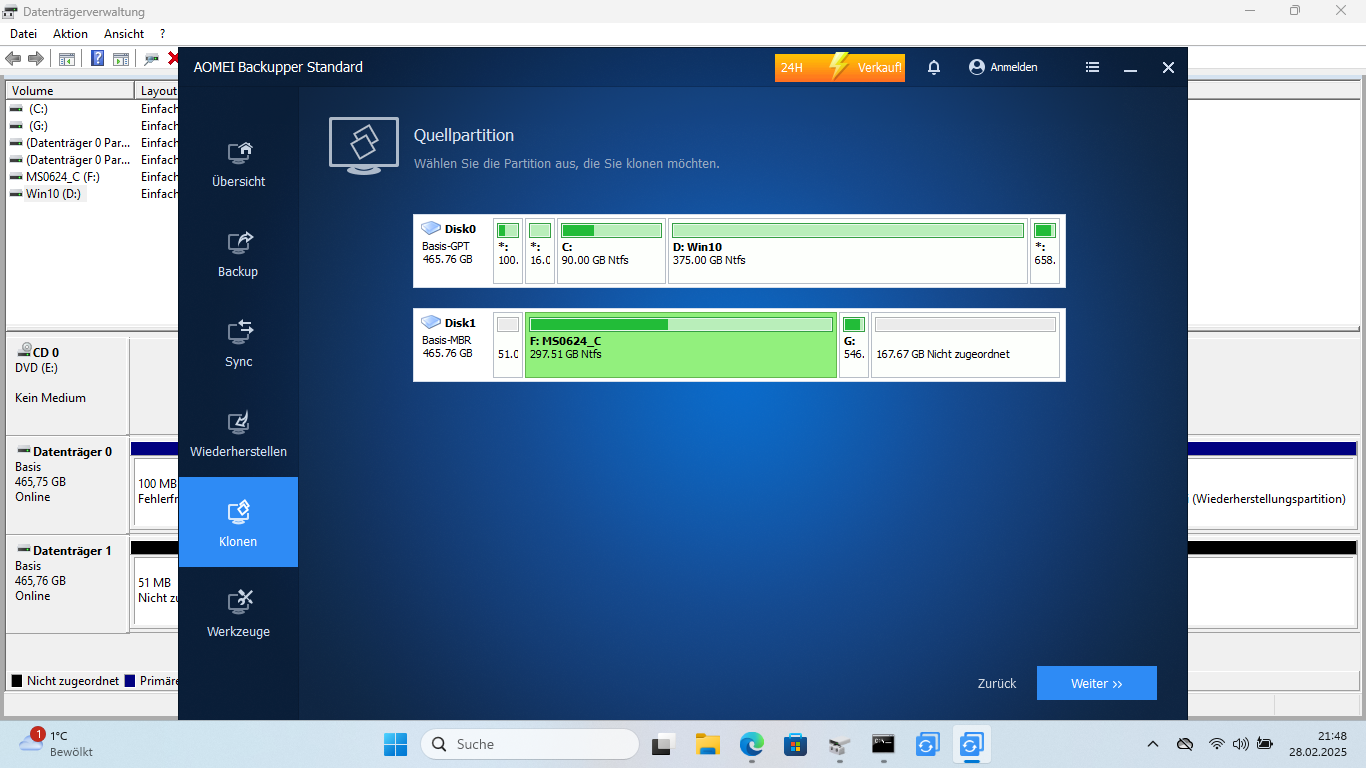Open Task View on the taskbar

pos(664,744)
